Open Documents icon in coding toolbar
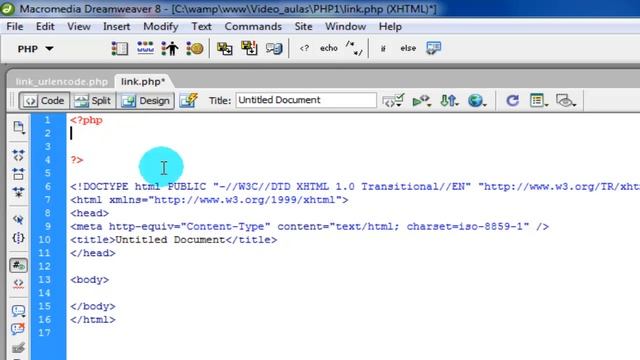 pyautogui.click(x=18, y=127)
